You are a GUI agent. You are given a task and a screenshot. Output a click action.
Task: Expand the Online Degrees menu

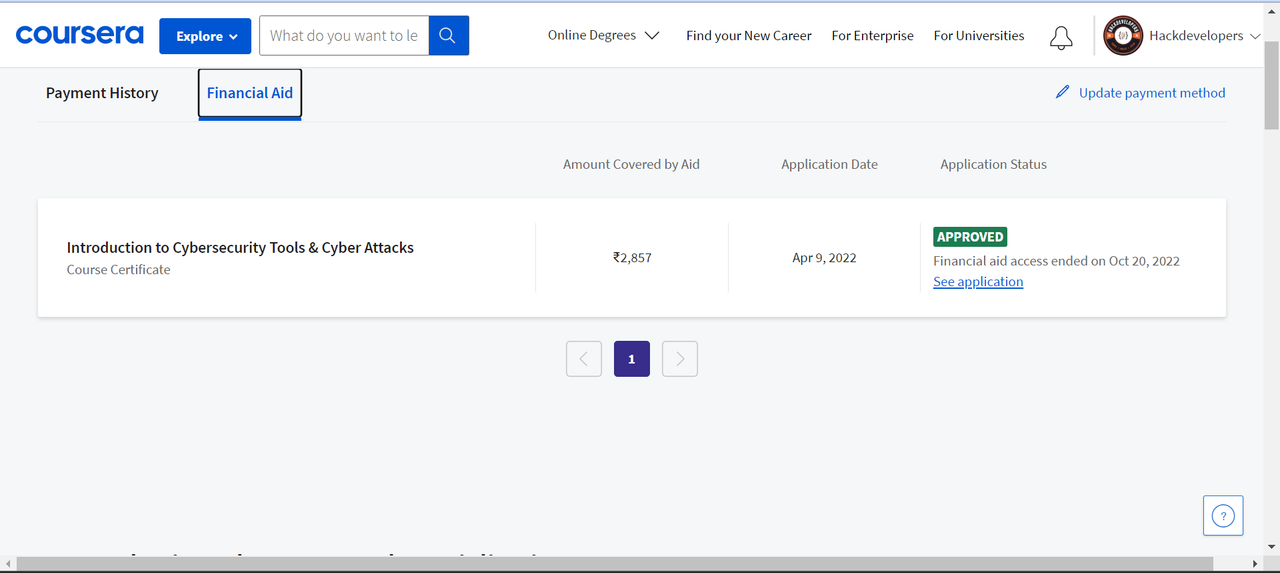click(x=604, y=35)
